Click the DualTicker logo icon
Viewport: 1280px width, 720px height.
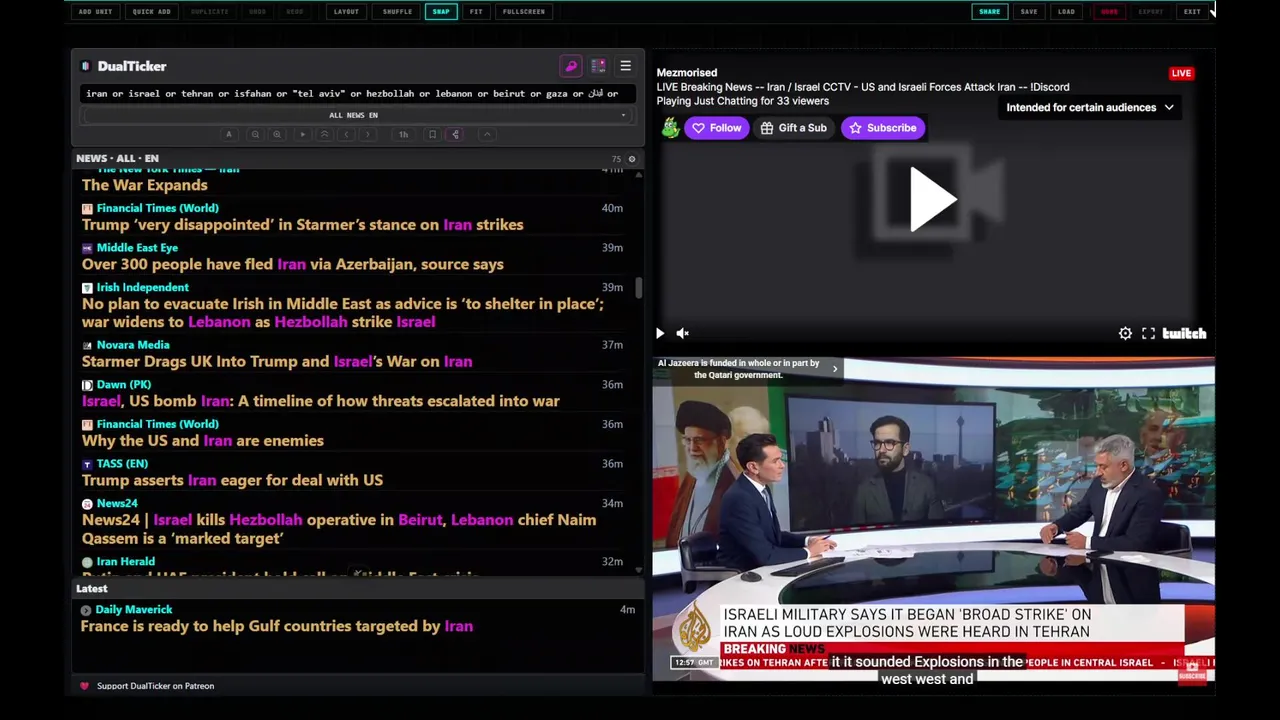(x=85, y=66)
